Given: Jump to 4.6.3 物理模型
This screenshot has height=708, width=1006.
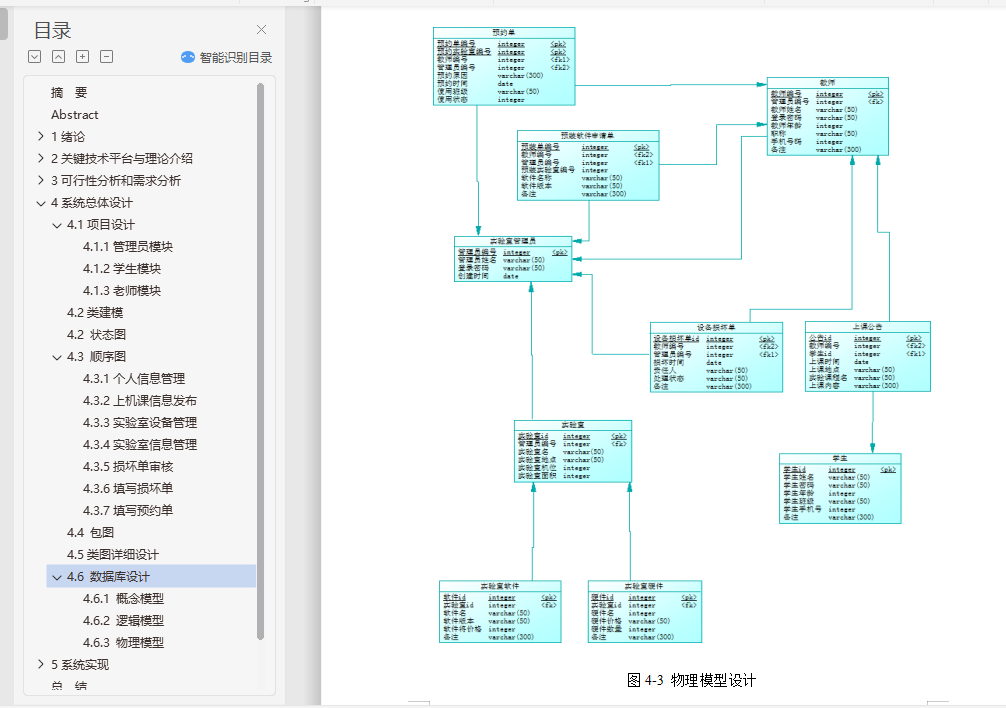Looking at the screenshot, I should 123,643.
